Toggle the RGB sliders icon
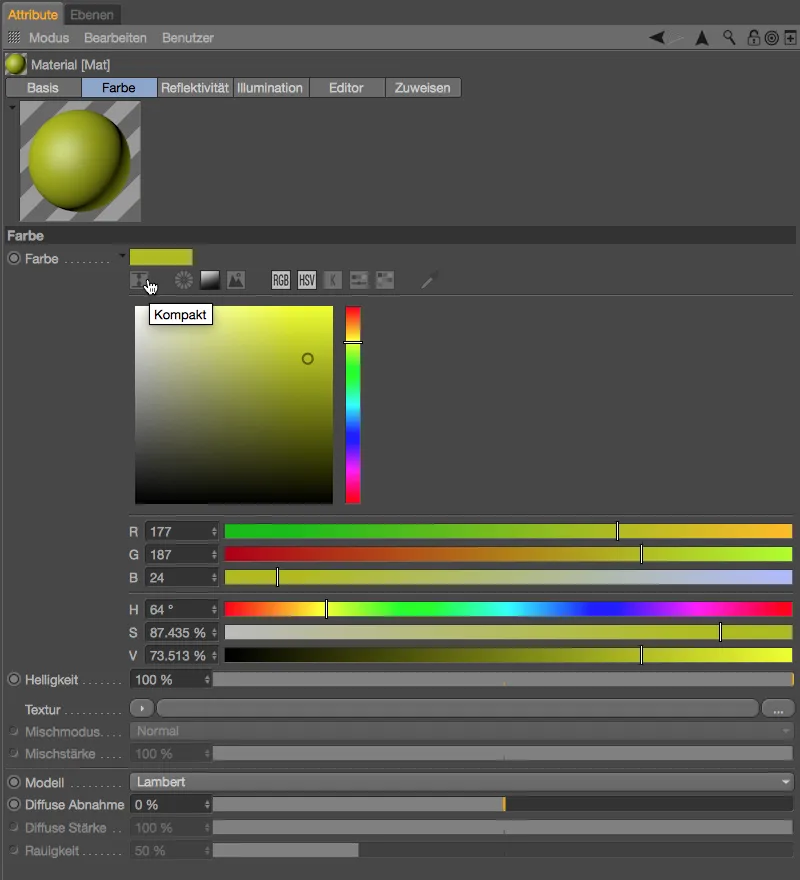Viewport: 800px width, 880px height. click(281, 279)
